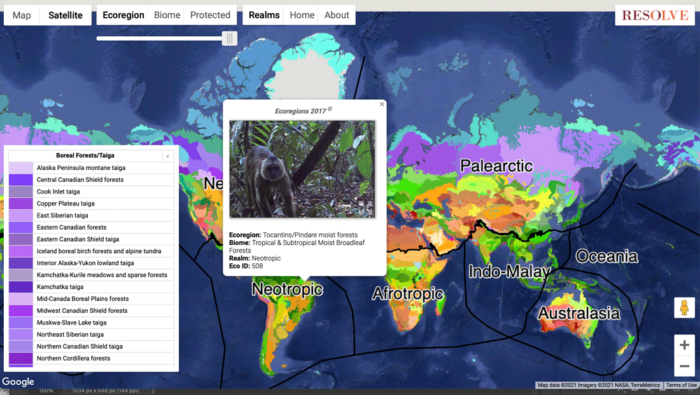Image resolution: width=700 pixels, height=395 pixels.
Task: Click the Eco ID 508 value
Action: 257,266
